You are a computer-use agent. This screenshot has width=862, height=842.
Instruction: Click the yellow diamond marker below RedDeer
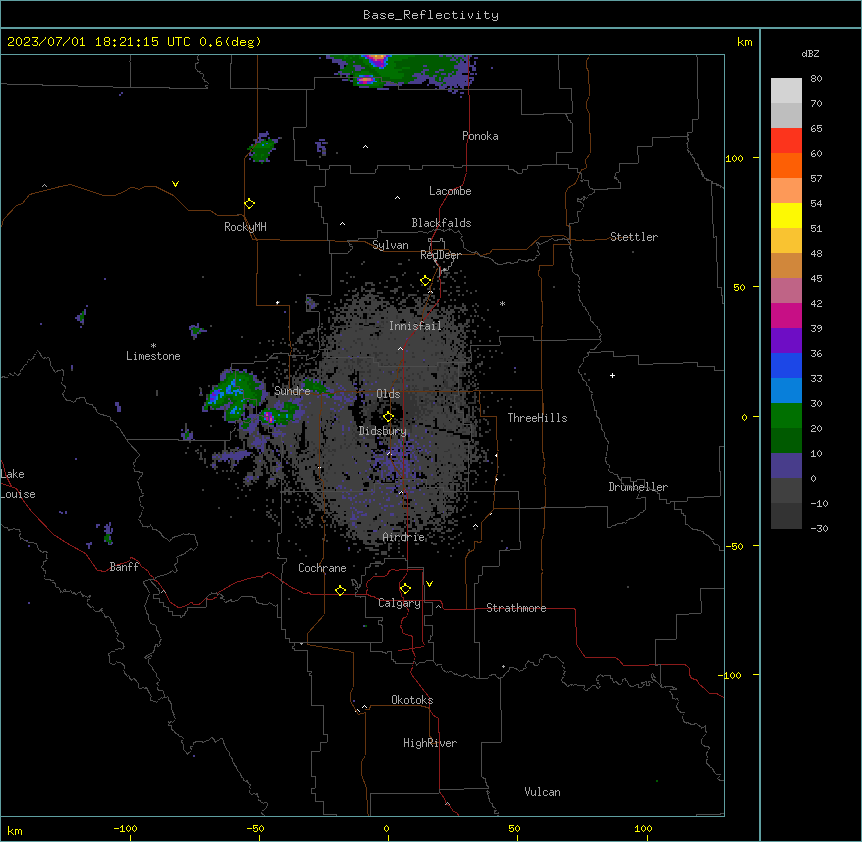tap(425, 281)
